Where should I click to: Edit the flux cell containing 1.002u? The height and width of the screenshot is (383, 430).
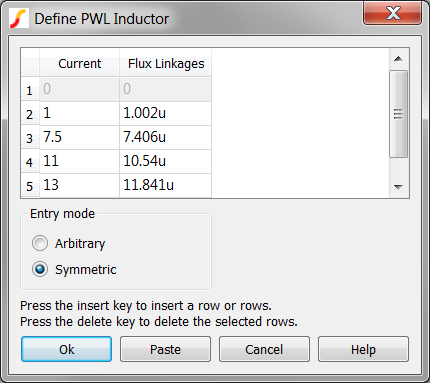coord(165,113)
